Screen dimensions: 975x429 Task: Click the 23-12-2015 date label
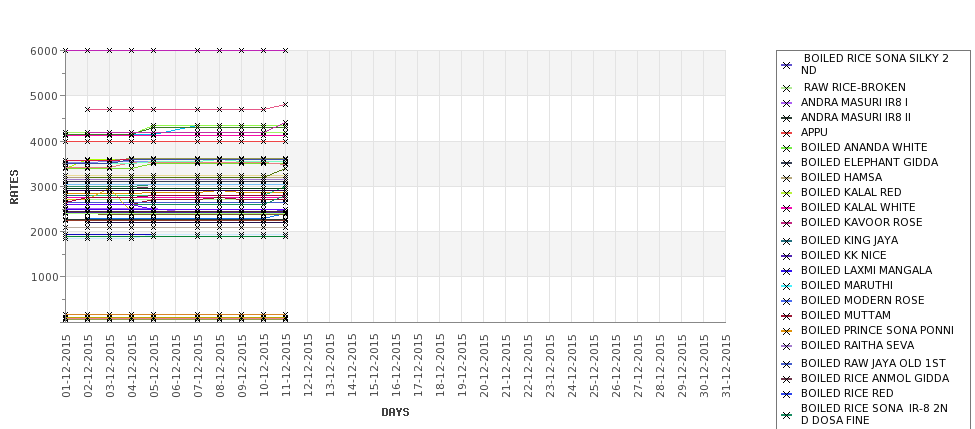[x=550, y=366]
